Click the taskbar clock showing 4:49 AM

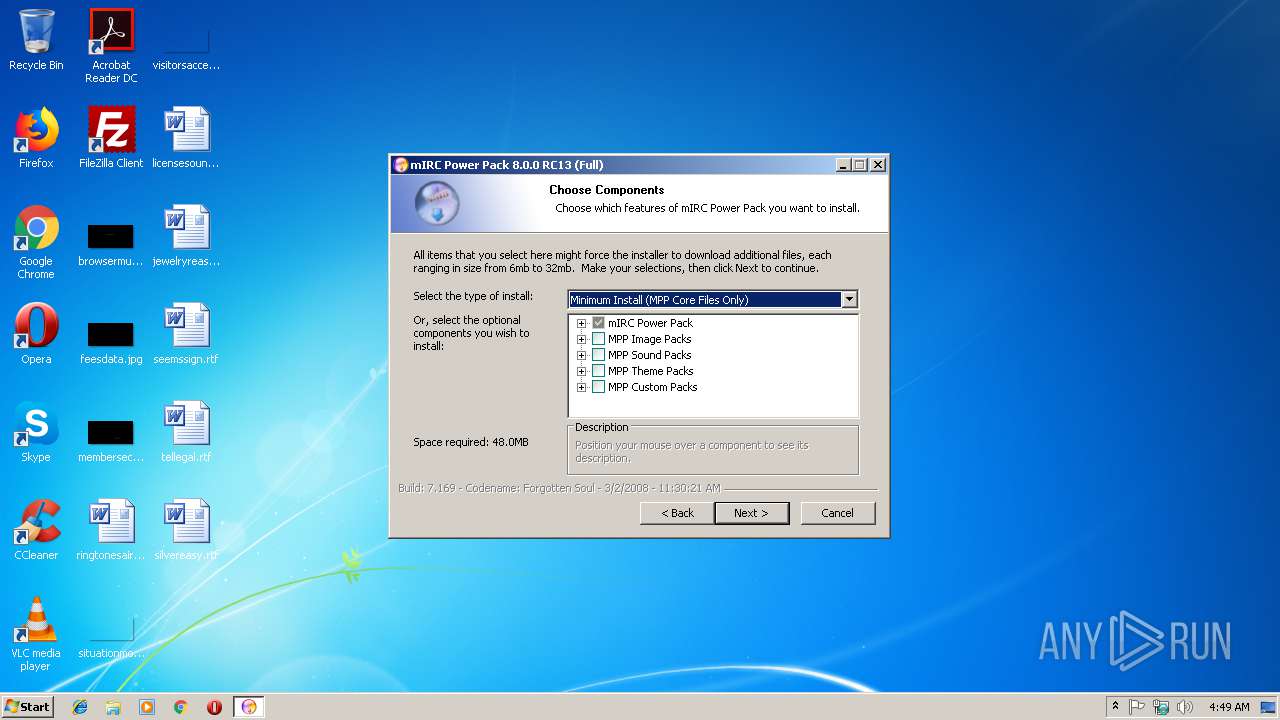click(x=1229, y=707)
